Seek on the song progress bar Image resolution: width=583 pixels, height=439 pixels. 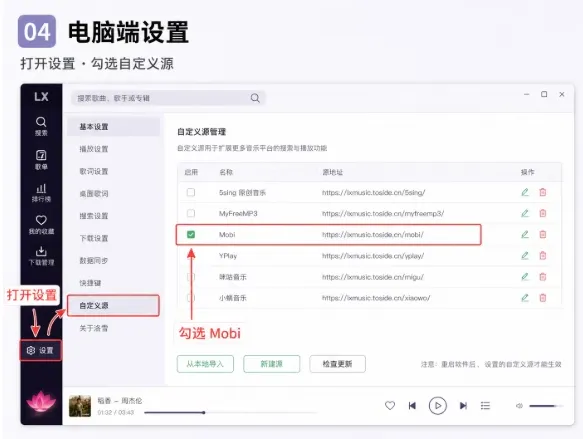231,412
